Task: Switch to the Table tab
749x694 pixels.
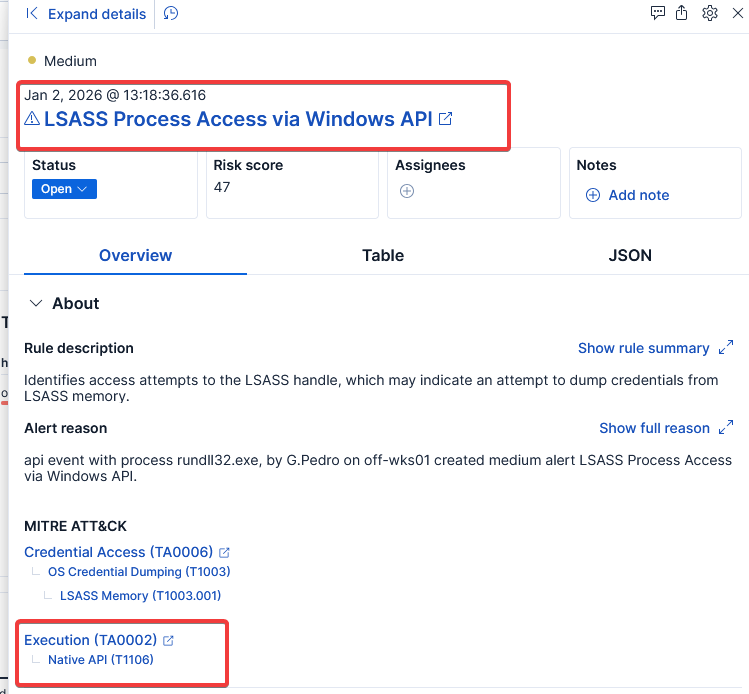Action: pos(383,255)
